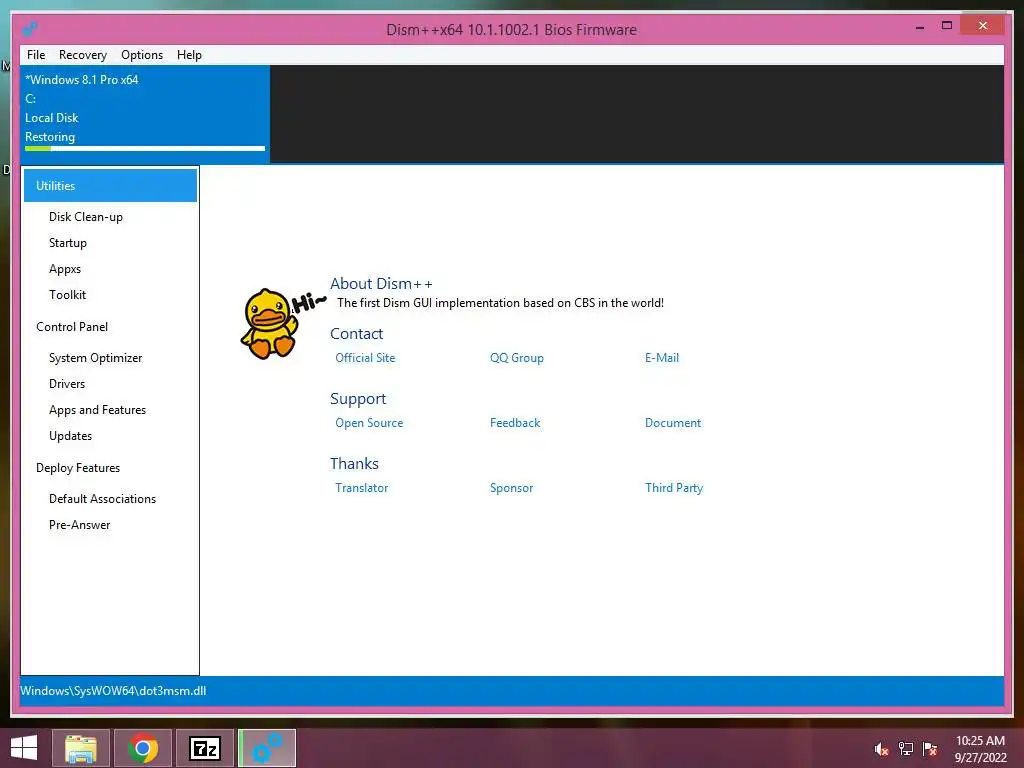Select the Deploy Features category
Viewport: 1024px width, 768px height.
(x=78, y=468)
